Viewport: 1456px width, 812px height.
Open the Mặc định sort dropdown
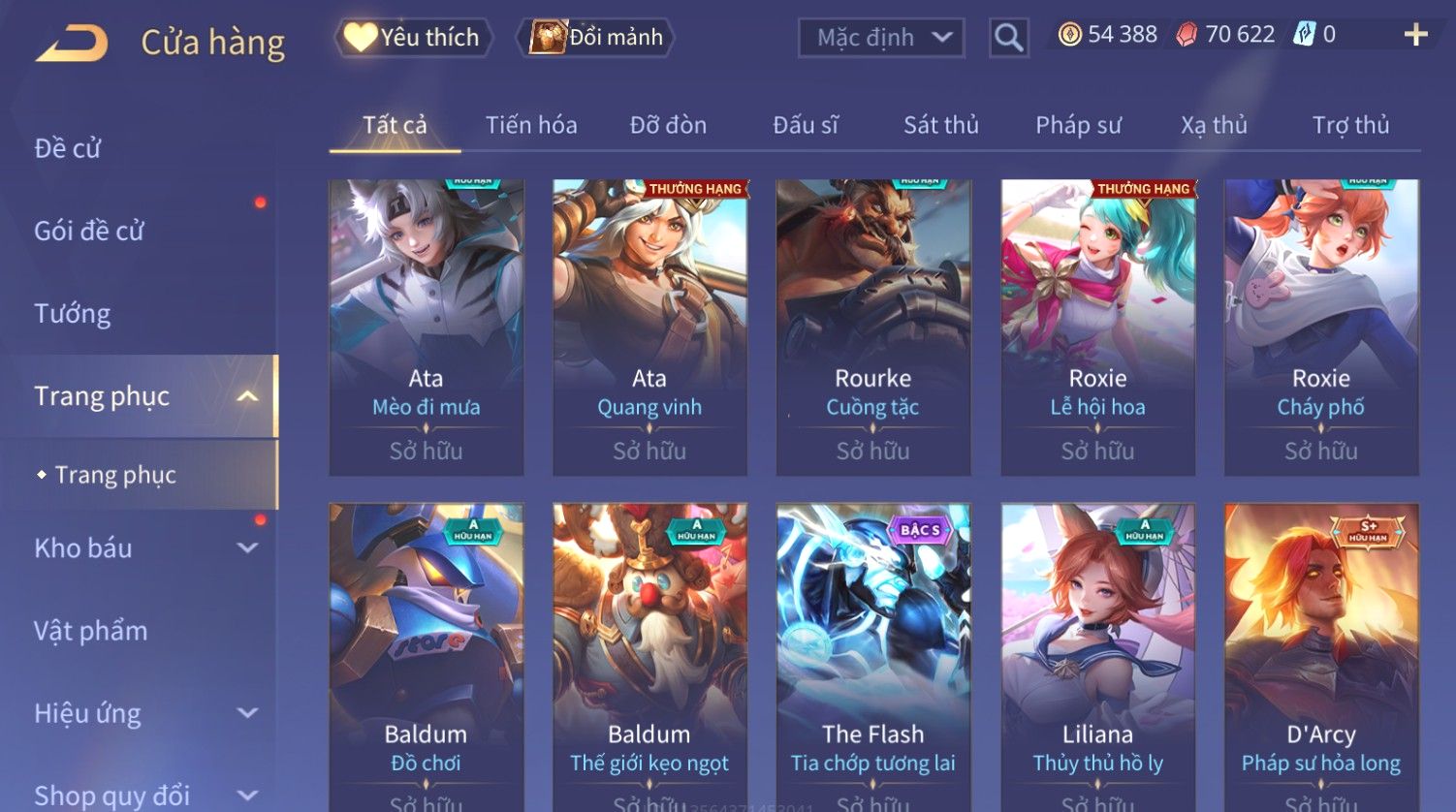881,38
